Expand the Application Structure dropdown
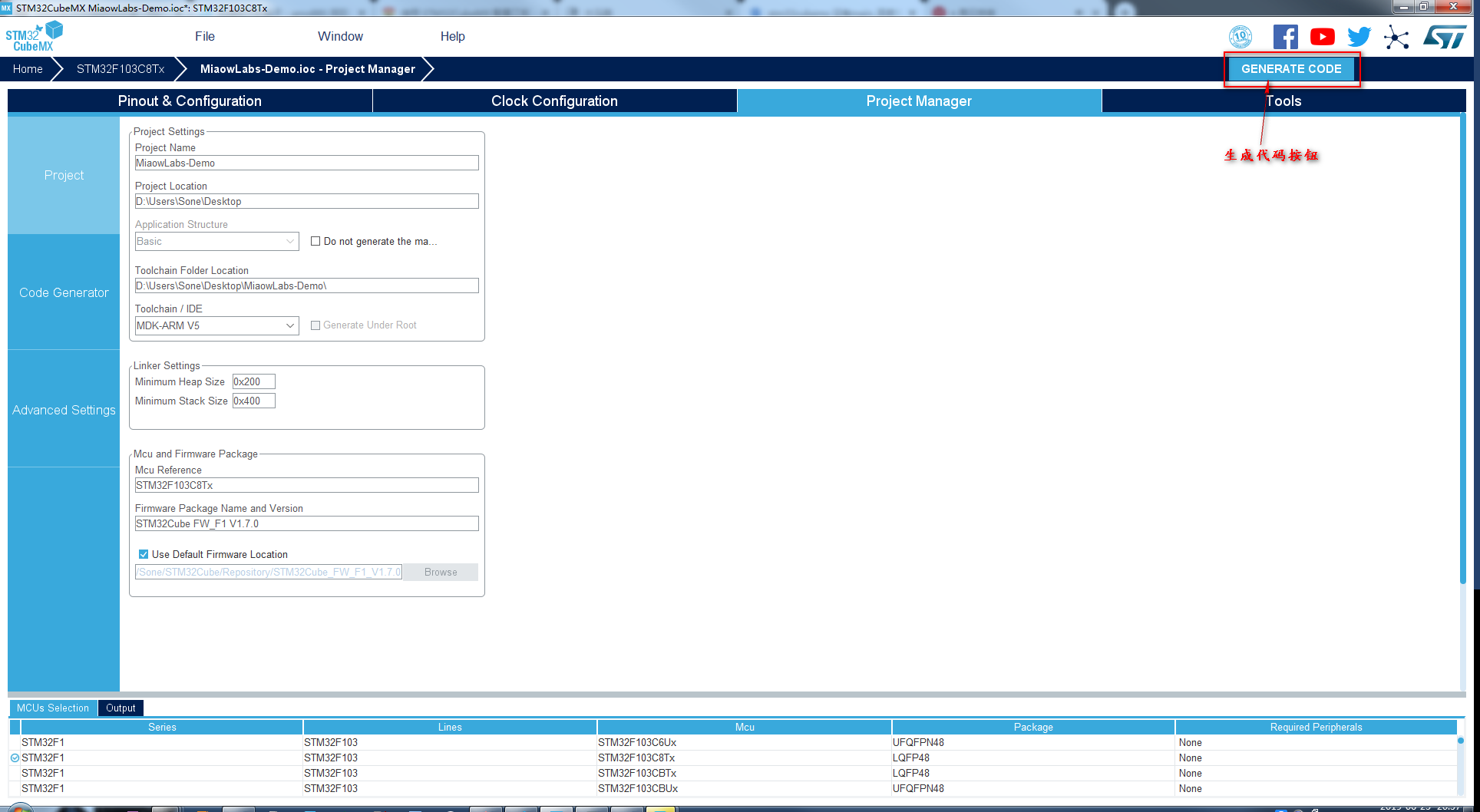 click(x=217, y=241)
